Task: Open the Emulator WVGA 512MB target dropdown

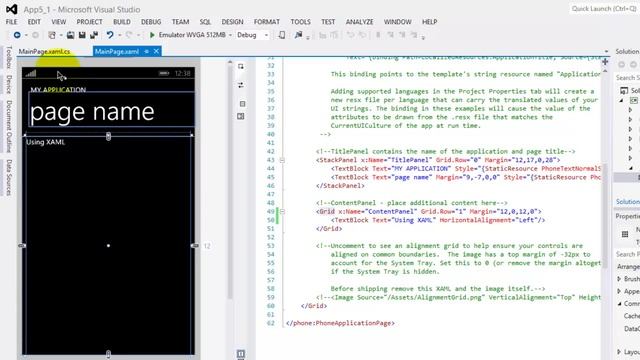Action: [x=230, y=36]
